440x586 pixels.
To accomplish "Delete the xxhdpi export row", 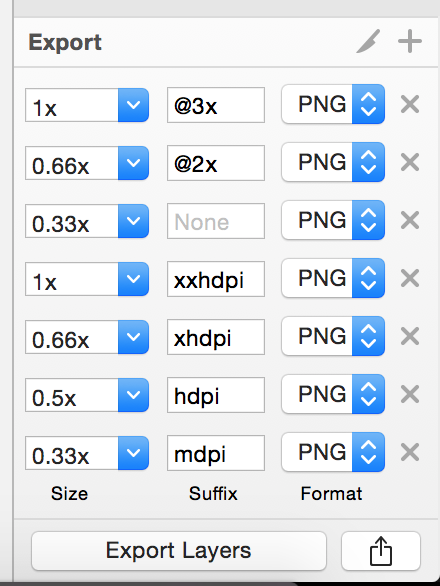I will point(410,278).
